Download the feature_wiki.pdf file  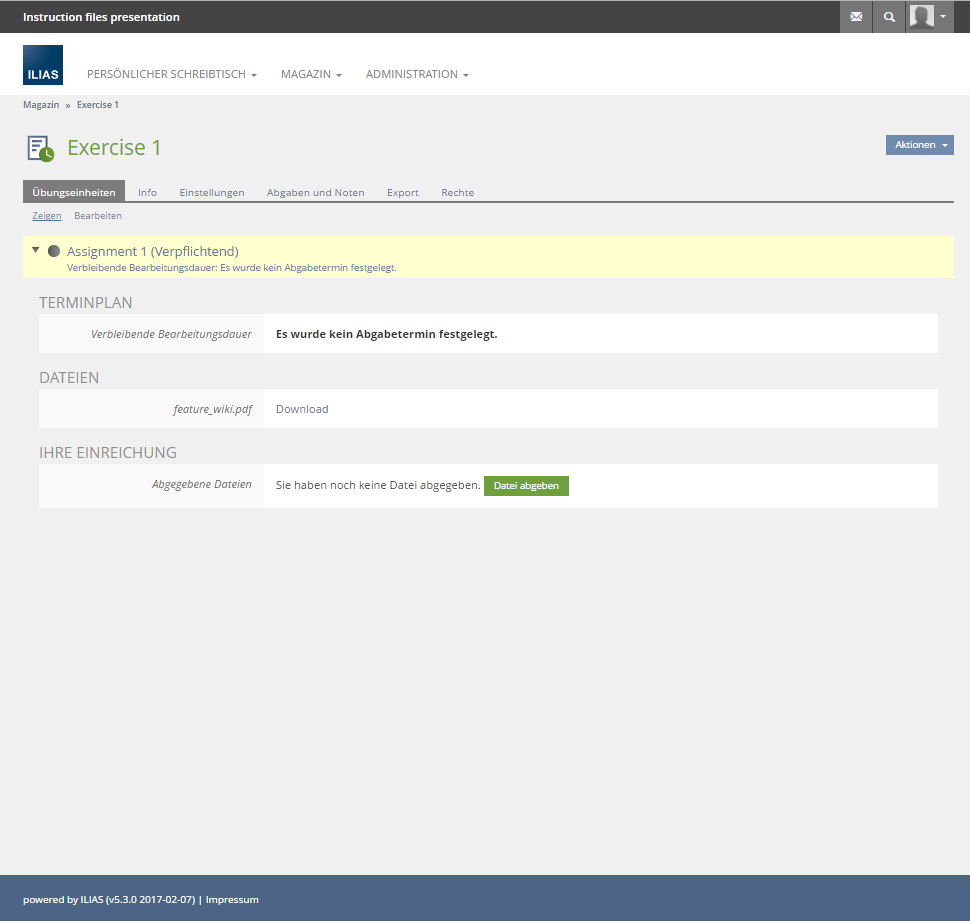coord(302,409)
